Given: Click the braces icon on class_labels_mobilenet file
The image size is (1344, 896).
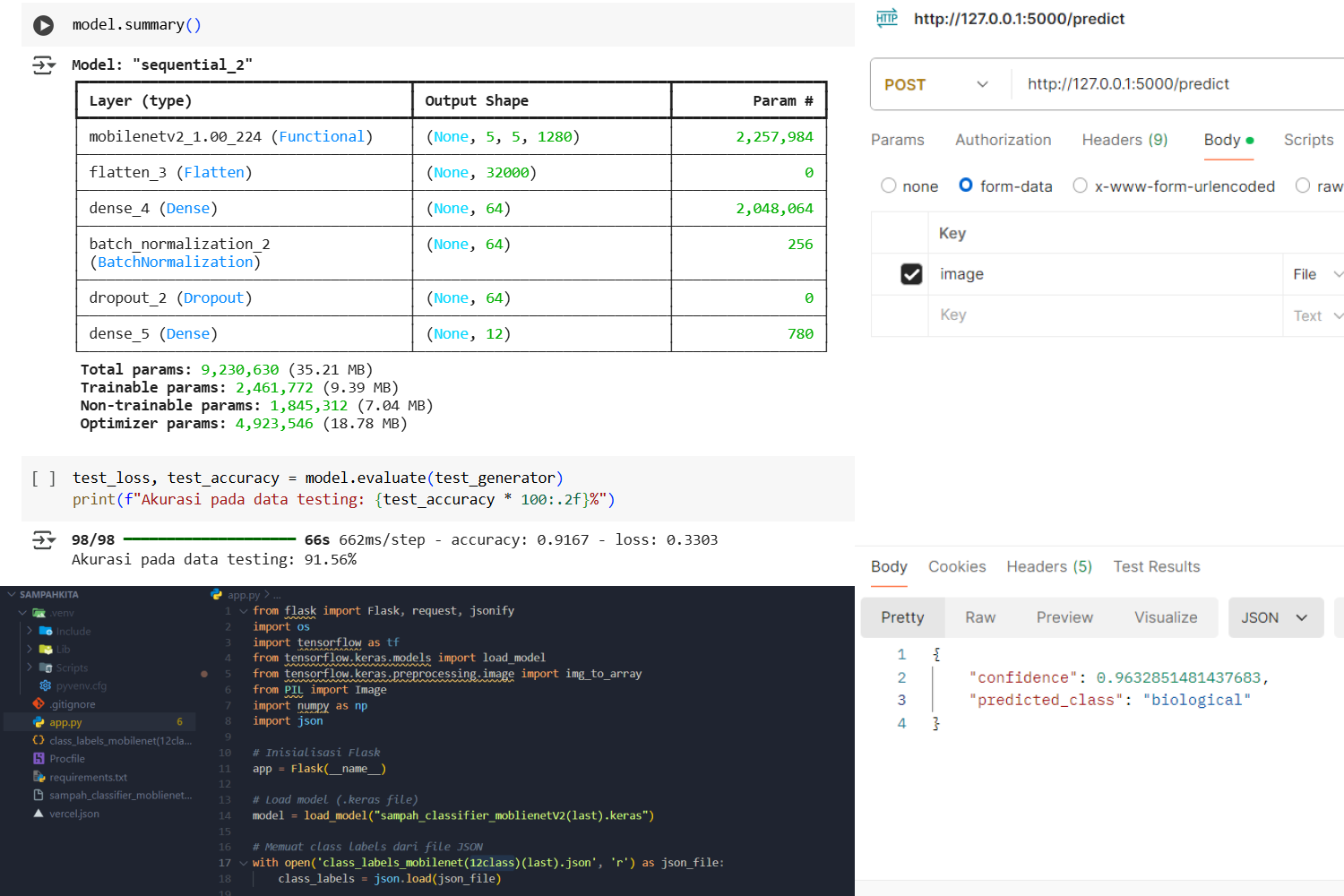Looking at the screenshot, I should (x=38, y=740).
